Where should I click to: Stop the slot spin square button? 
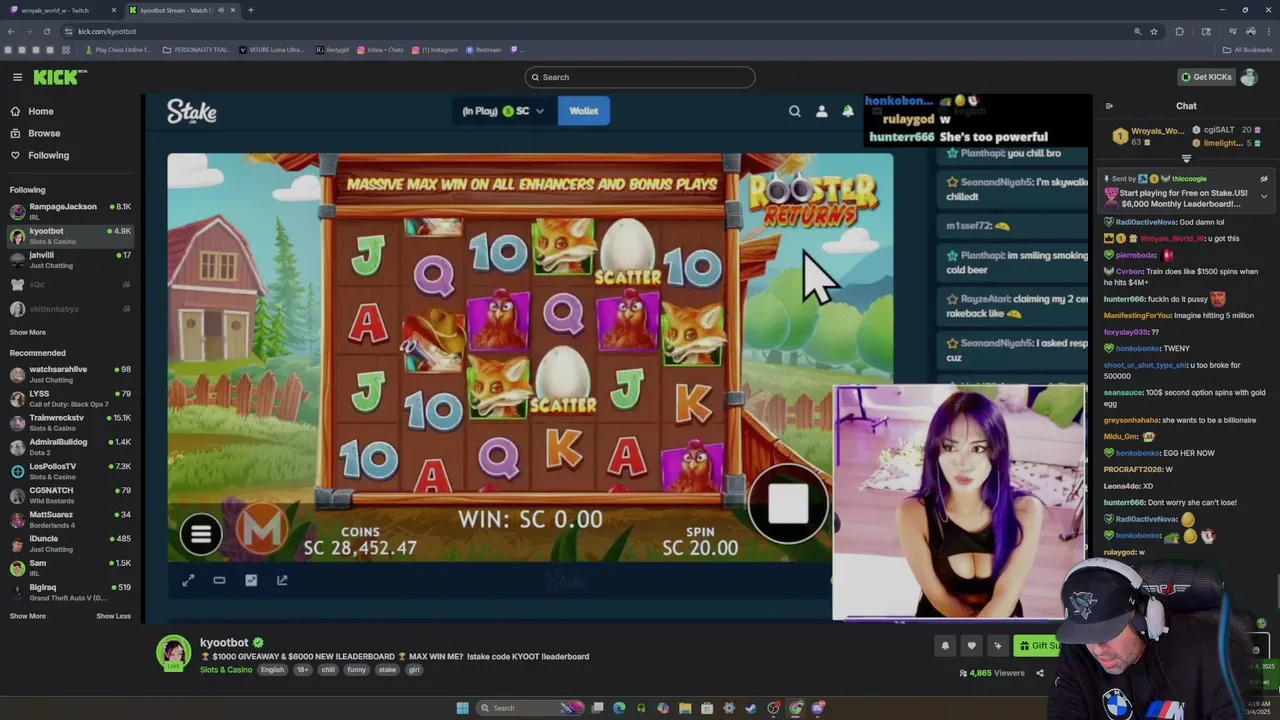(788, 504)
